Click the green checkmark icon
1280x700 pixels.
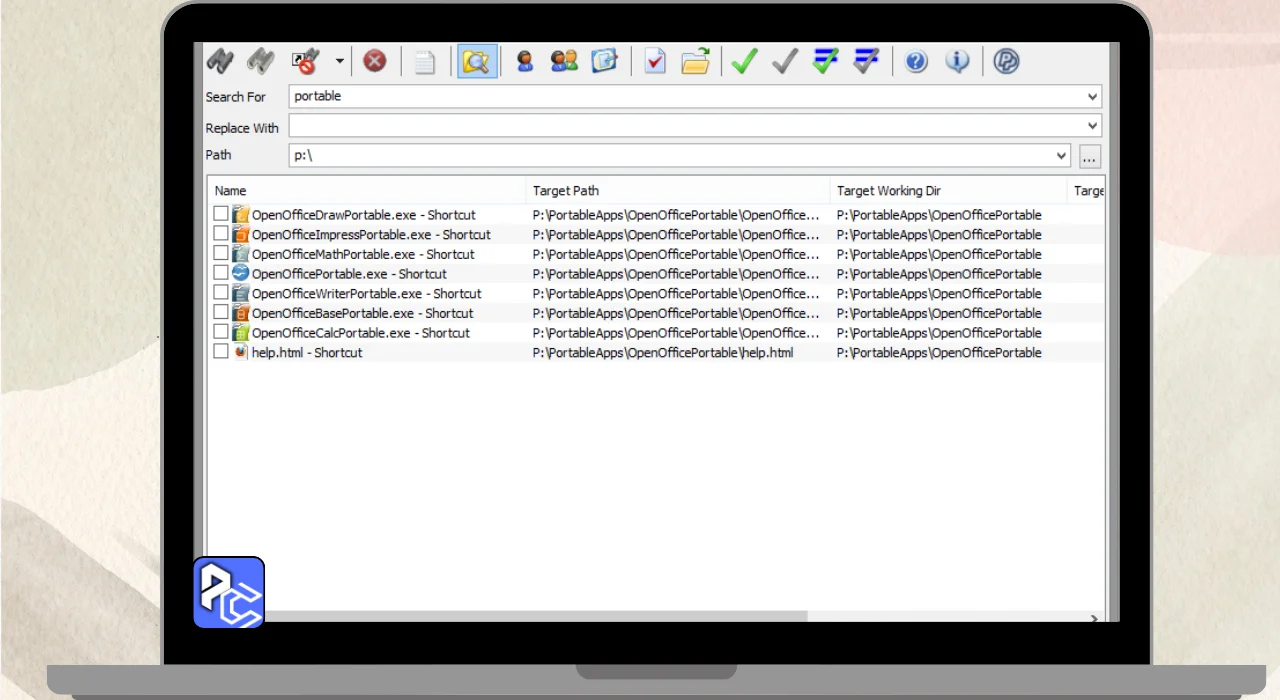coord(743,62)
